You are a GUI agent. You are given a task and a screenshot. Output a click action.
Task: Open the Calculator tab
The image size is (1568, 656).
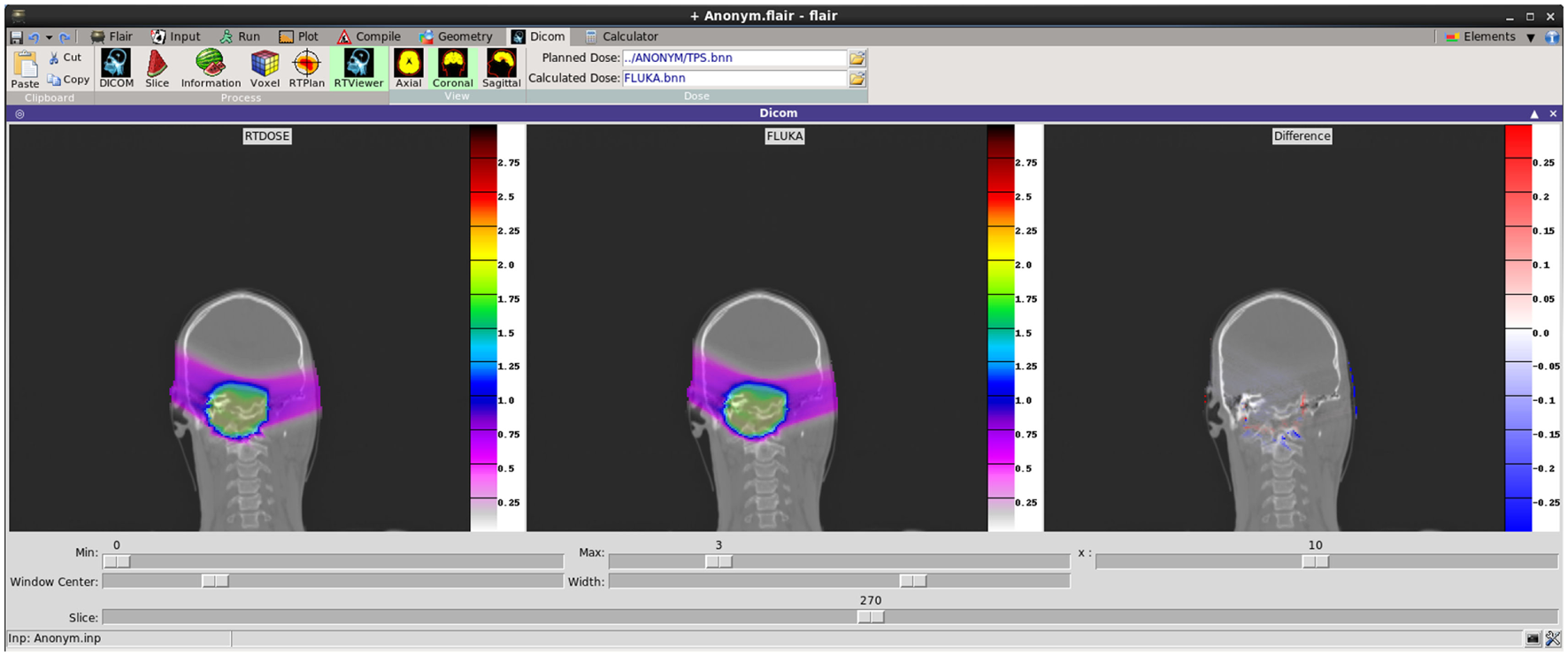coord(621,37)
